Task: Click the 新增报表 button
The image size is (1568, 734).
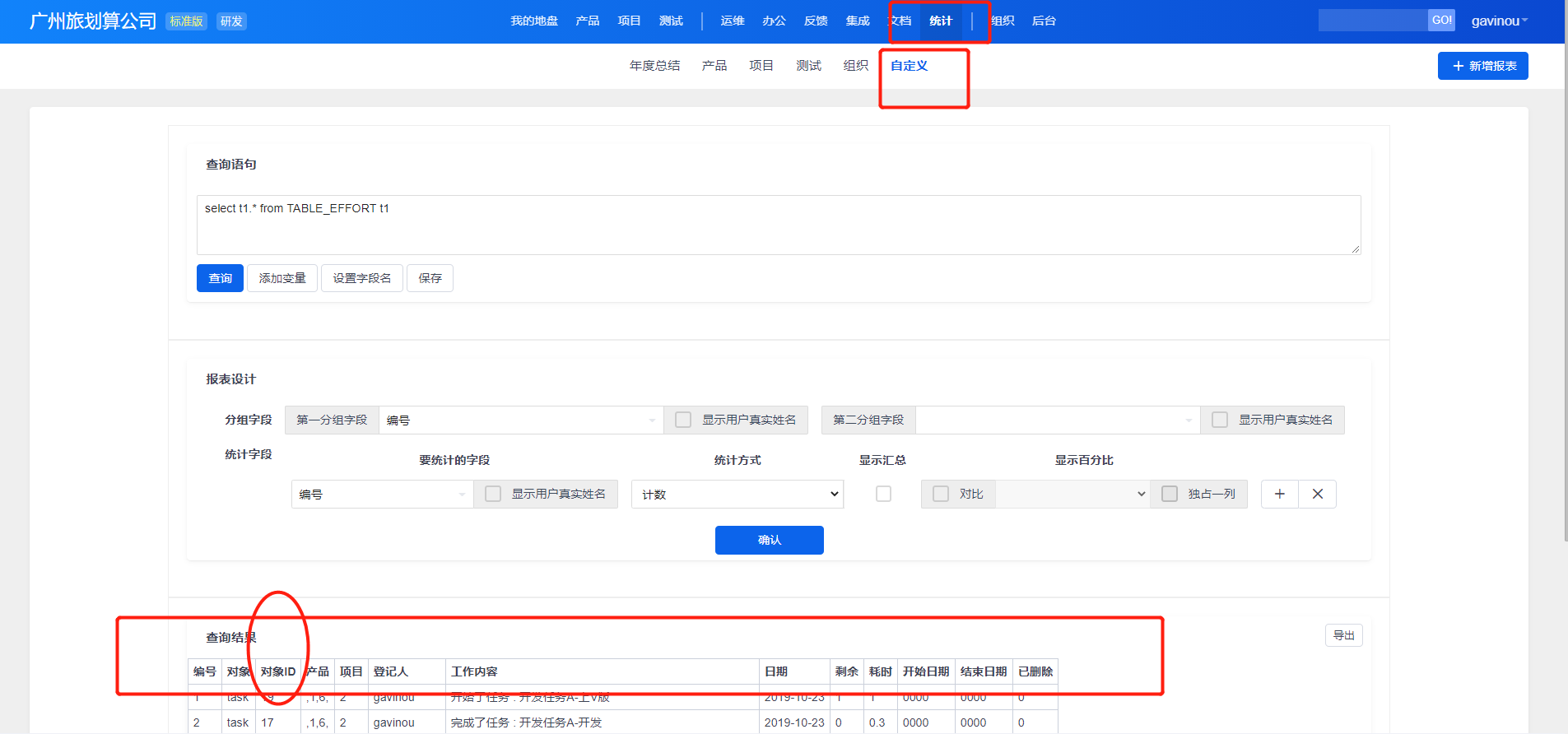Action: [x=1482, y=66]
